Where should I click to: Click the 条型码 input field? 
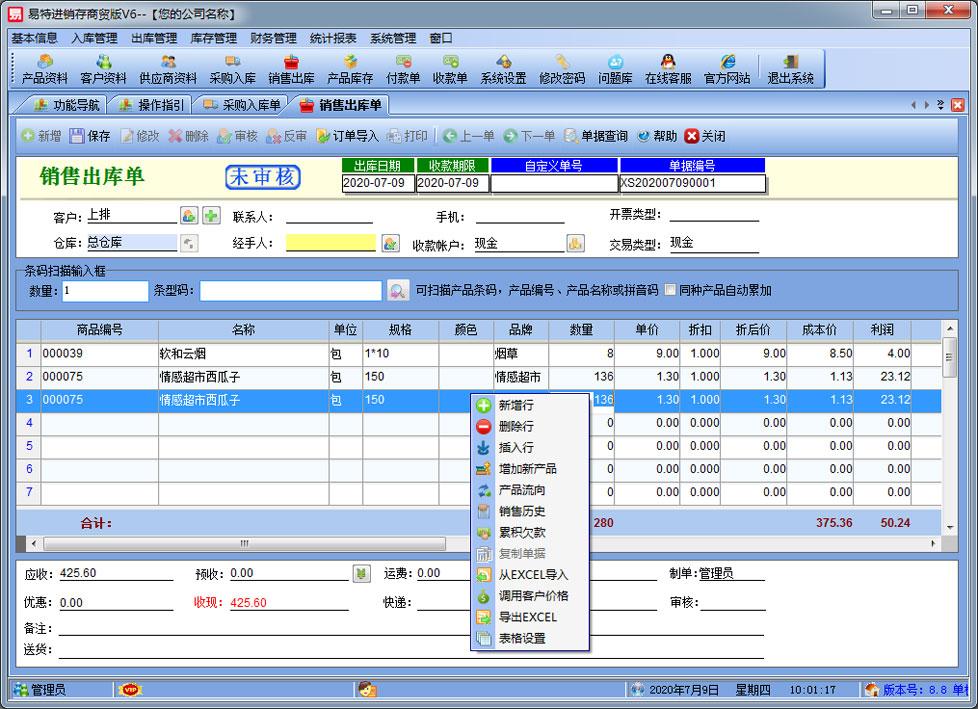[x=290, y=291]
